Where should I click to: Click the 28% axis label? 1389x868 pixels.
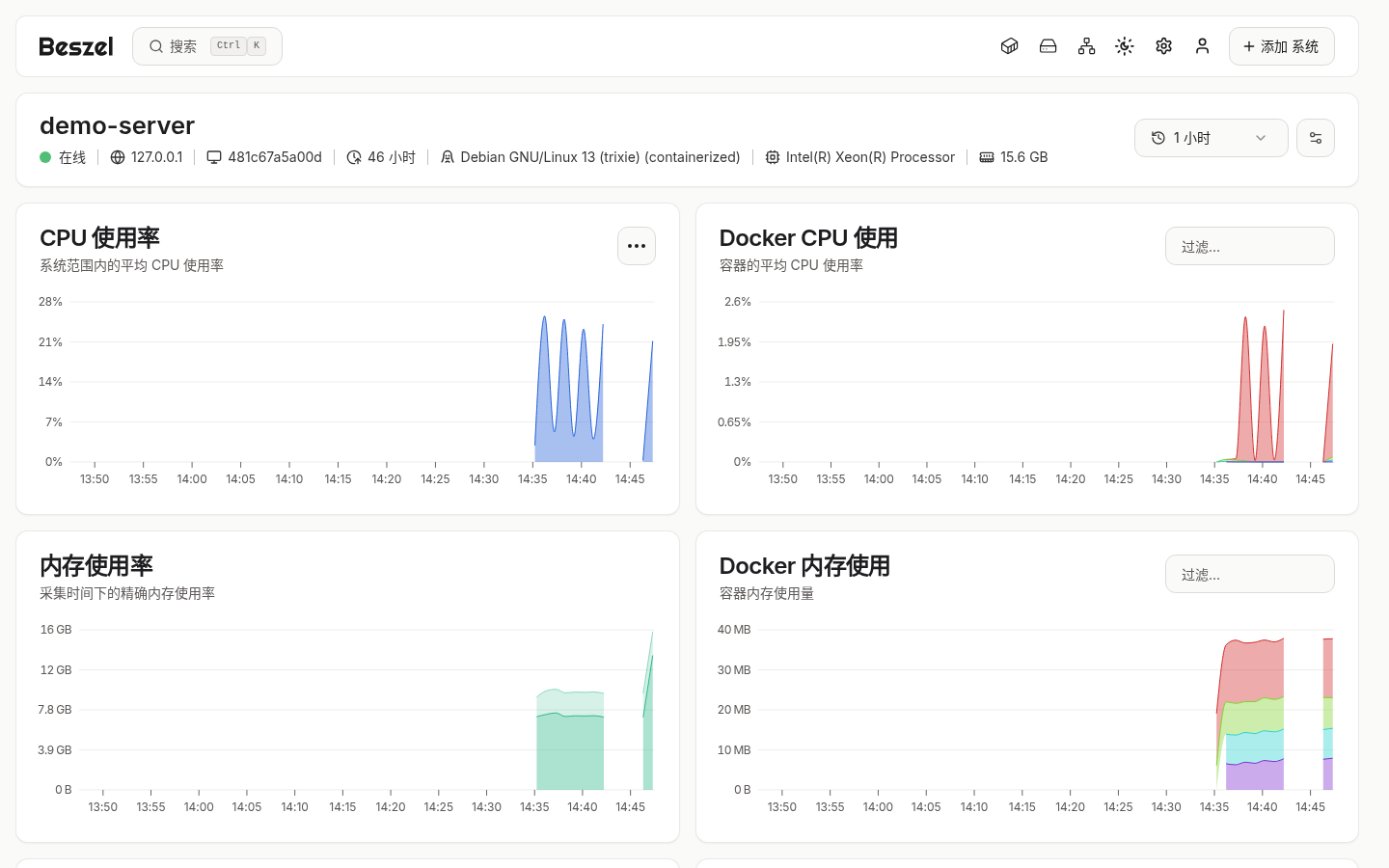[x=50, y=302]
